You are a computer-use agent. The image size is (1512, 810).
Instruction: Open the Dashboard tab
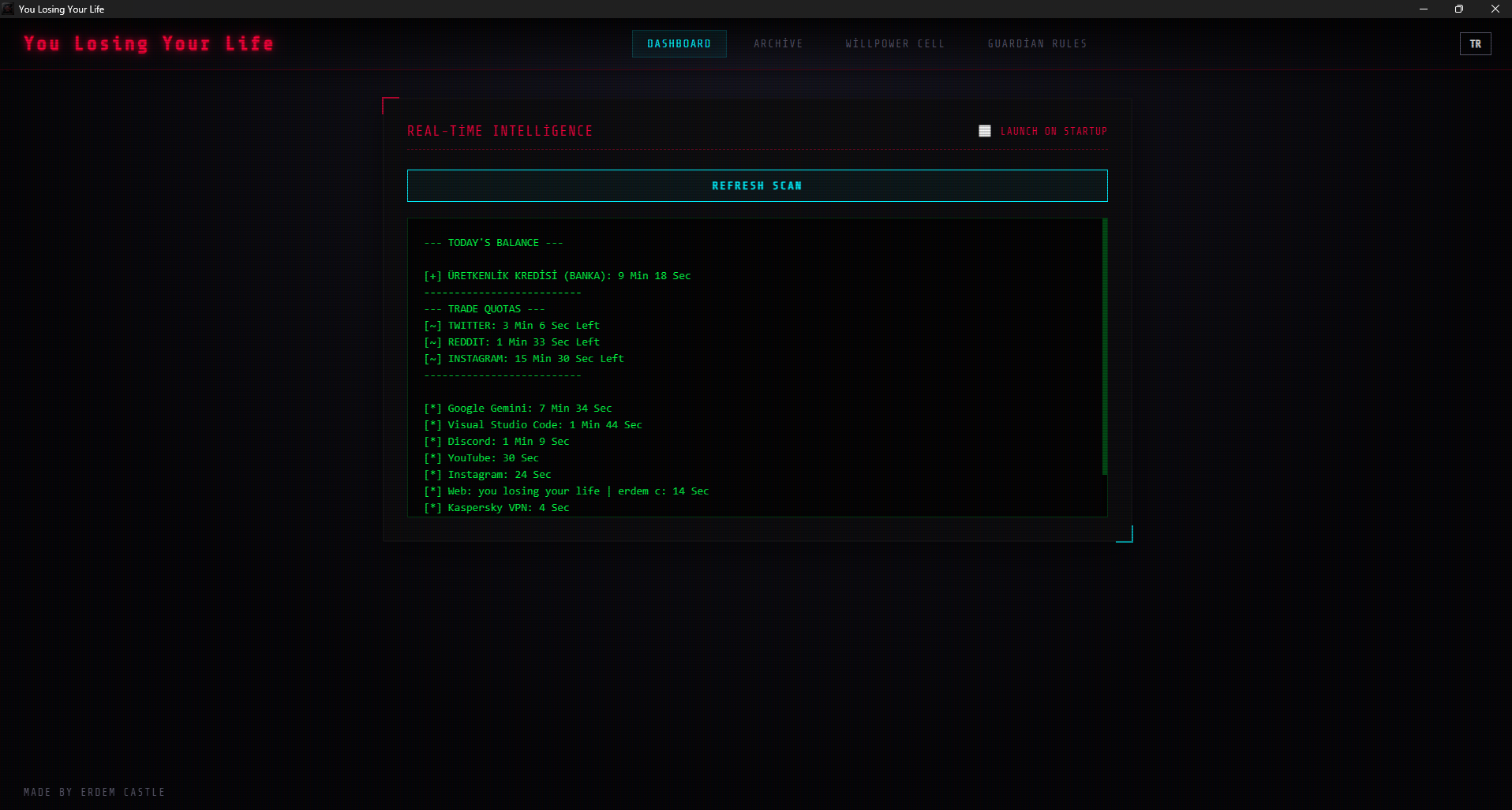pyautogui.click(x=679, y=43)
